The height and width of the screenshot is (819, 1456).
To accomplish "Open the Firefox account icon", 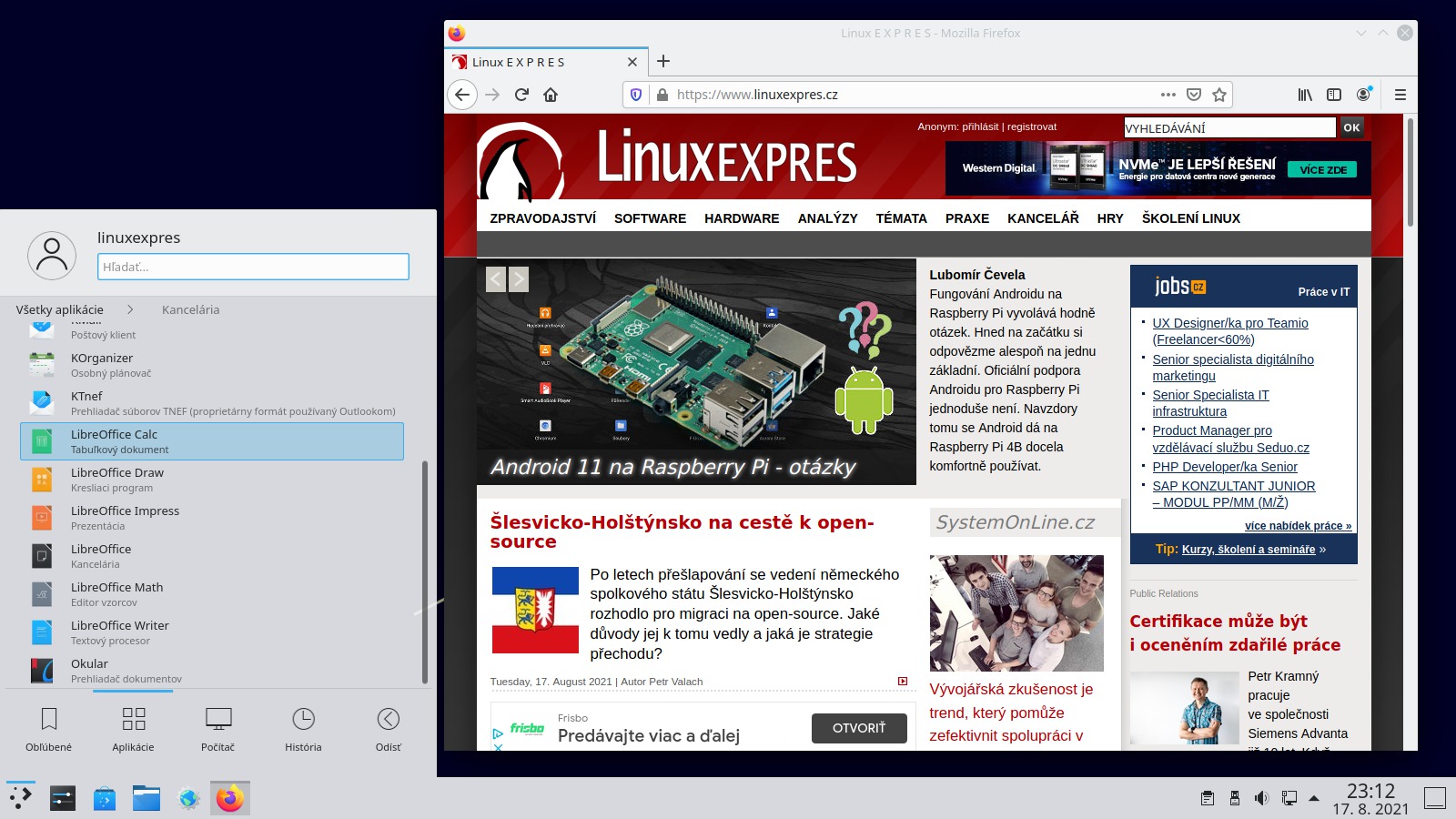I will [1363, 95].
